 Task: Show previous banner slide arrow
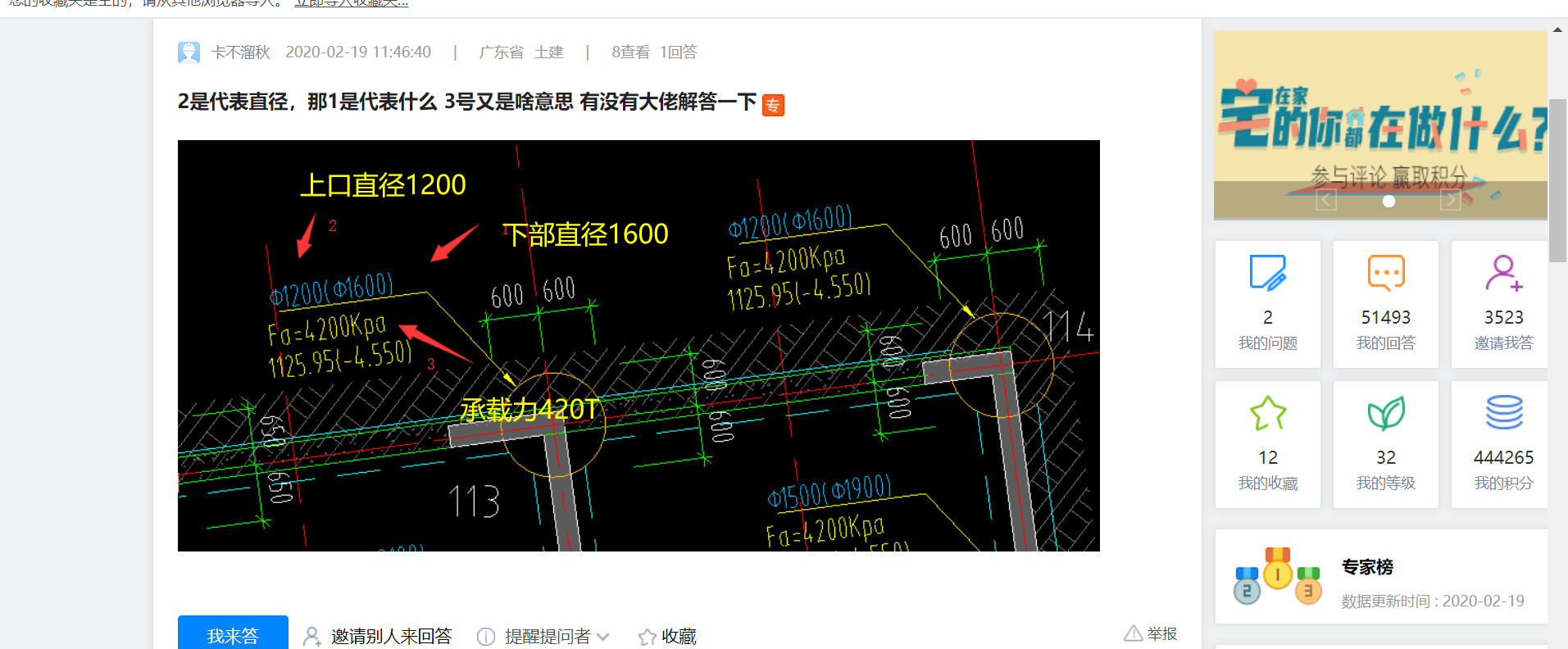pos(1326,199)
